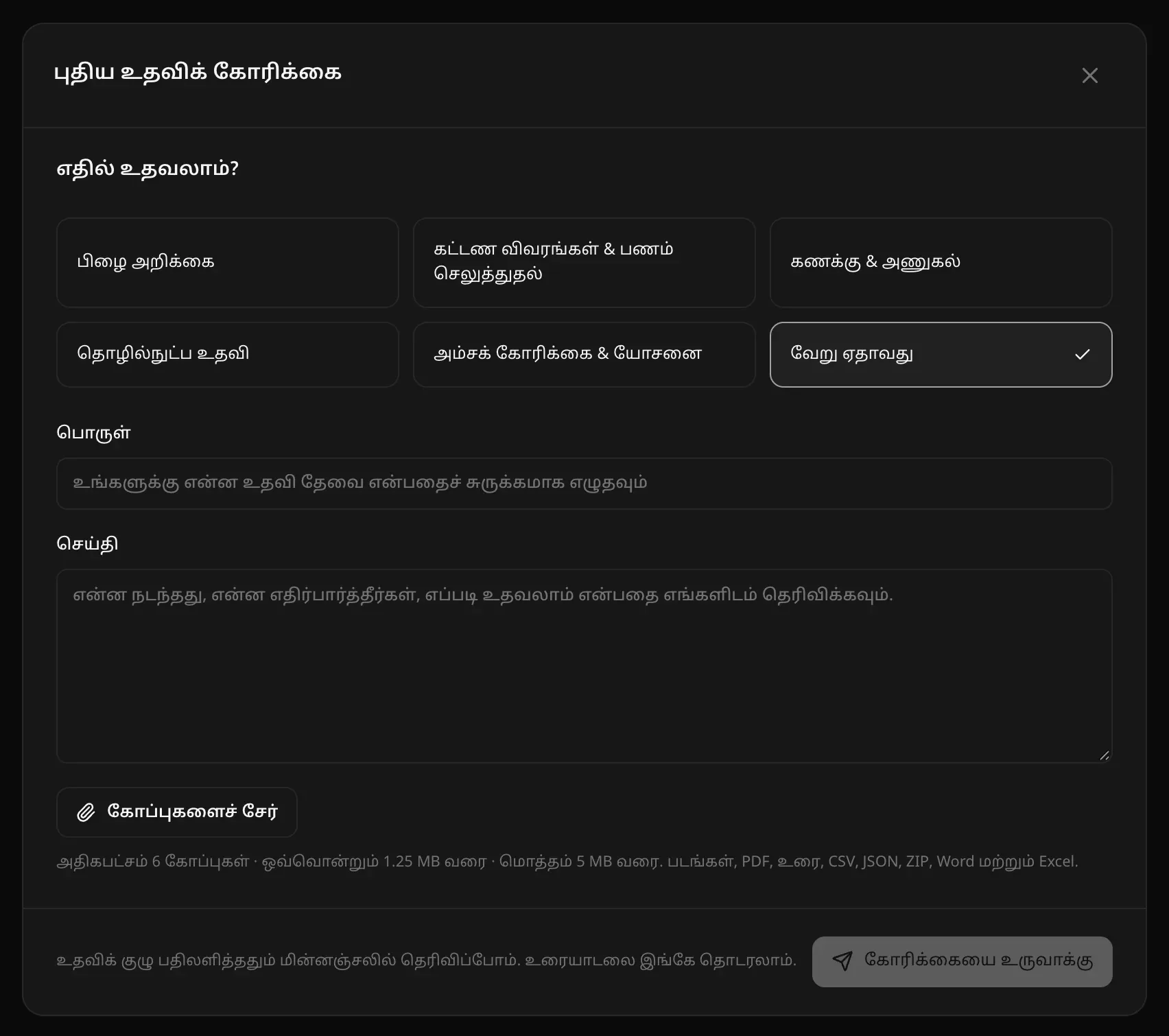Click the resize handle of message box
Viewport: 1169px width, 1036px height.
pyautogui.click(x=1104, y=755)
